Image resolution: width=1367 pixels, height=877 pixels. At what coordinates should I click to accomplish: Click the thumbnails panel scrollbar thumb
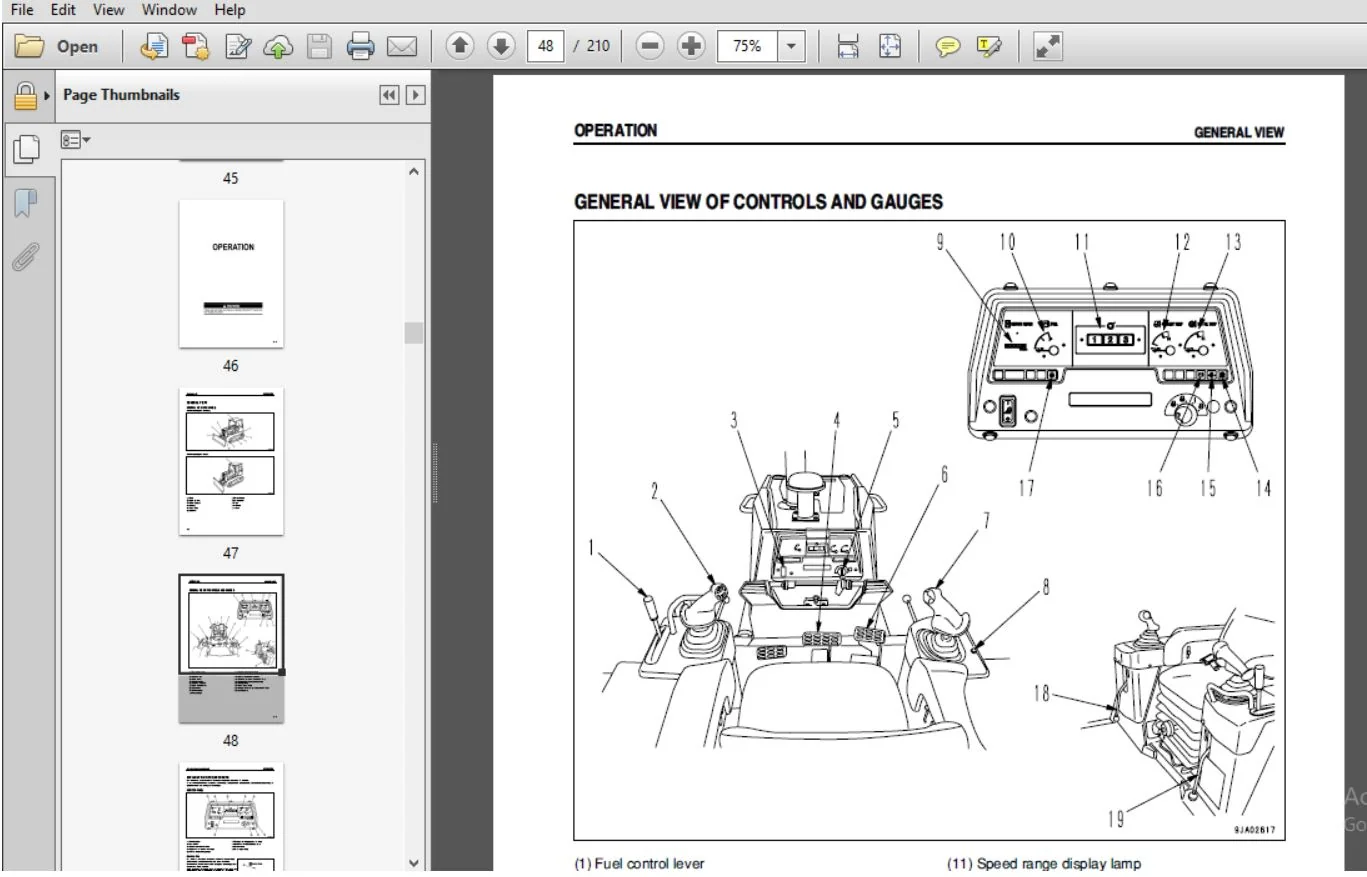414,333
